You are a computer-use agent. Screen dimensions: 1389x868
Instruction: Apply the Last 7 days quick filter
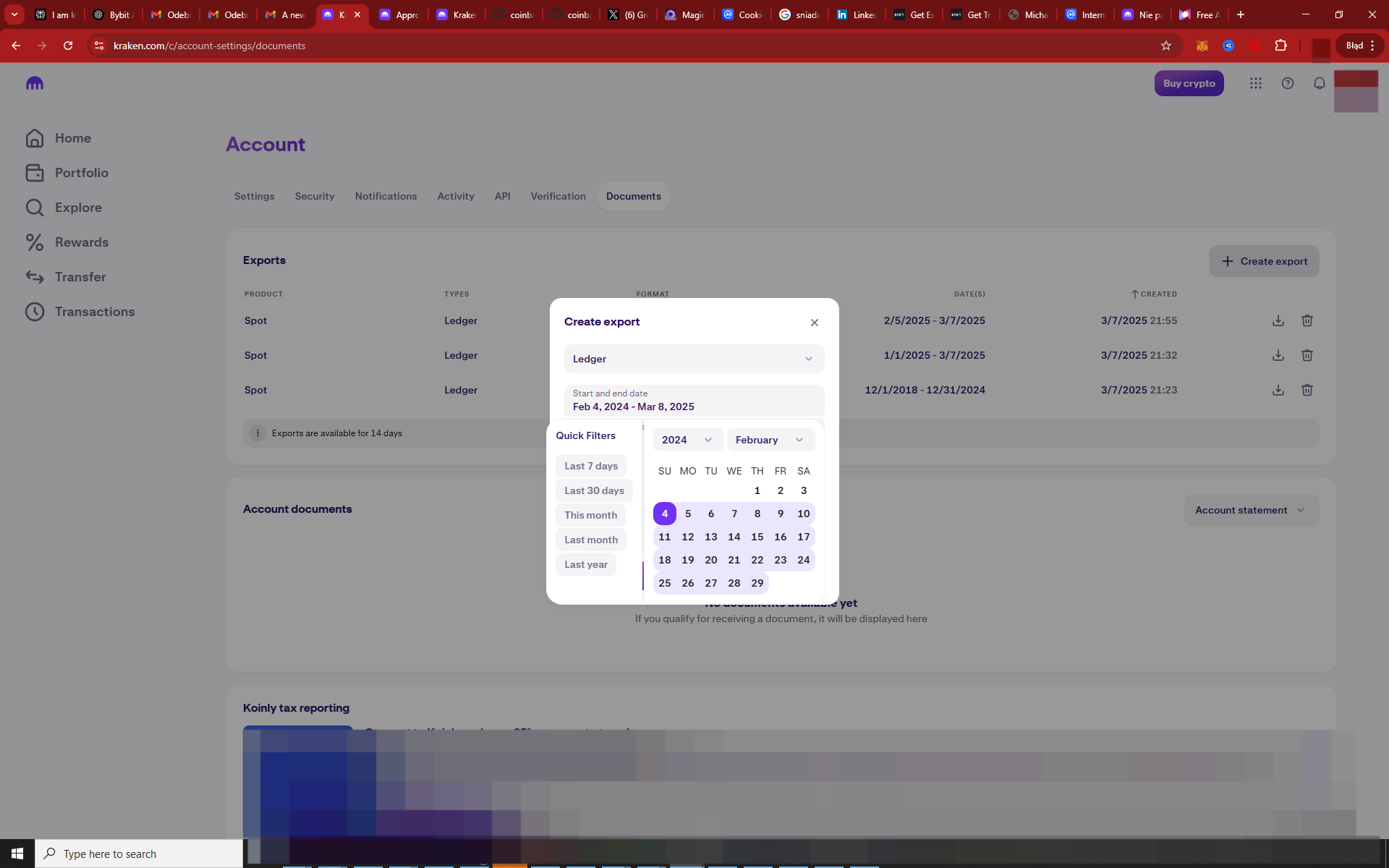591,466
